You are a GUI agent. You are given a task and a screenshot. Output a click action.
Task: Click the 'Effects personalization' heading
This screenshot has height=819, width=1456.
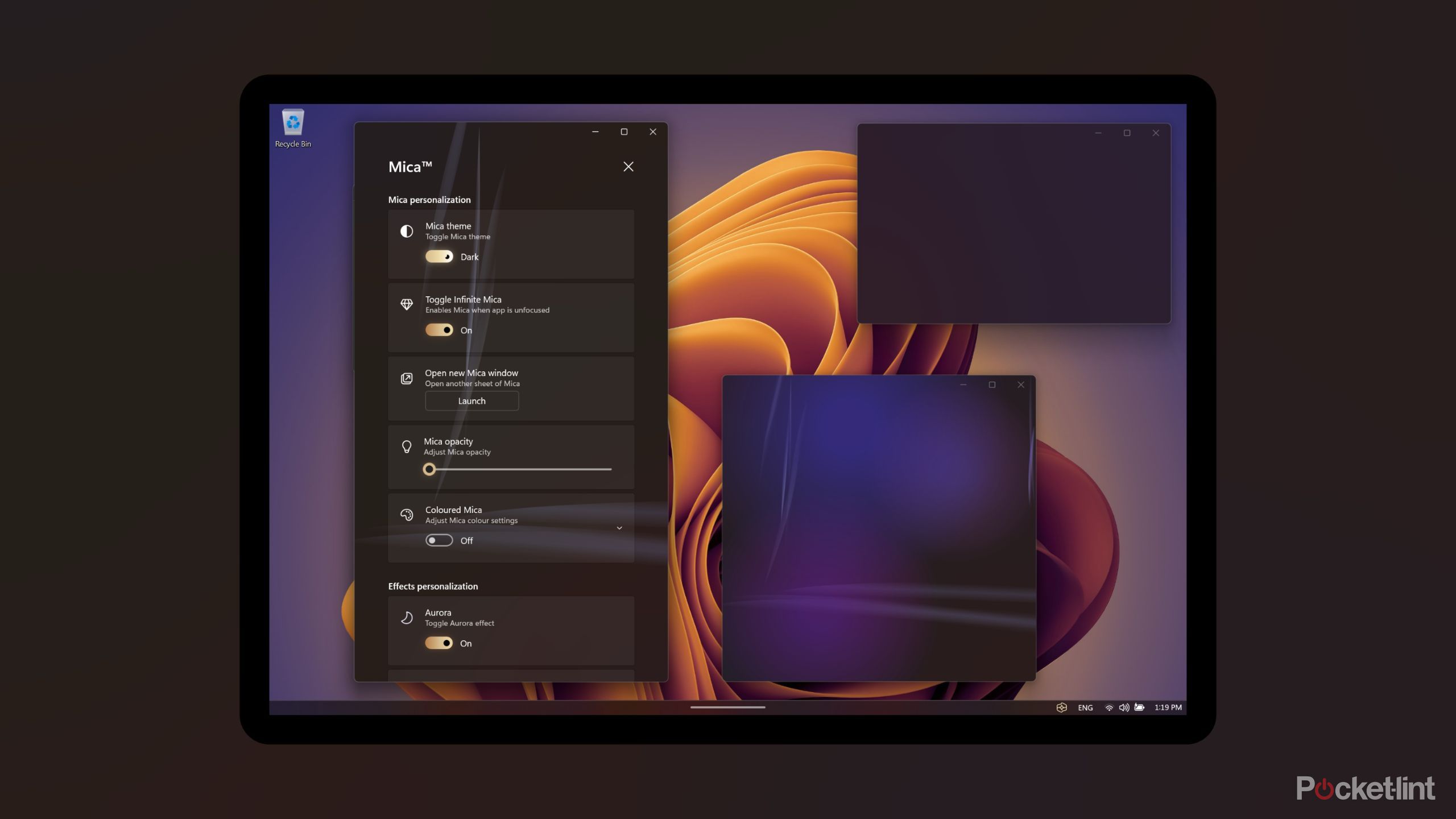(433, 586)
